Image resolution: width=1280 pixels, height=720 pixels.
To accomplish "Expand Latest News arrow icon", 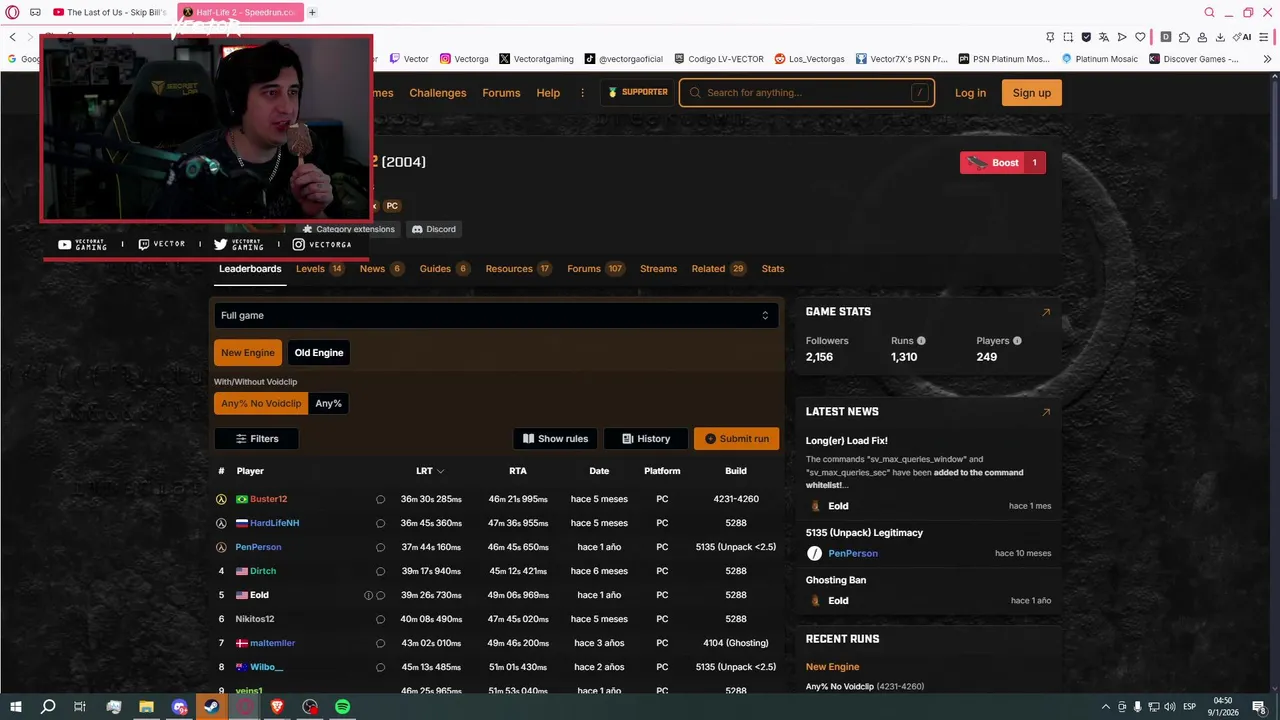I will click(x=1046, y=412).
